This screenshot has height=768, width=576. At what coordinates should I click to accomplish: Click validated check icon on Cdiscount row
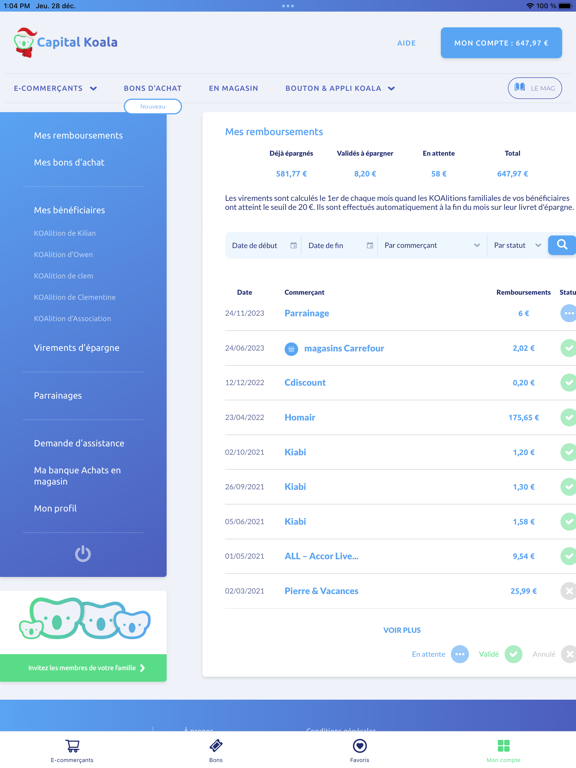coord(568,383)
